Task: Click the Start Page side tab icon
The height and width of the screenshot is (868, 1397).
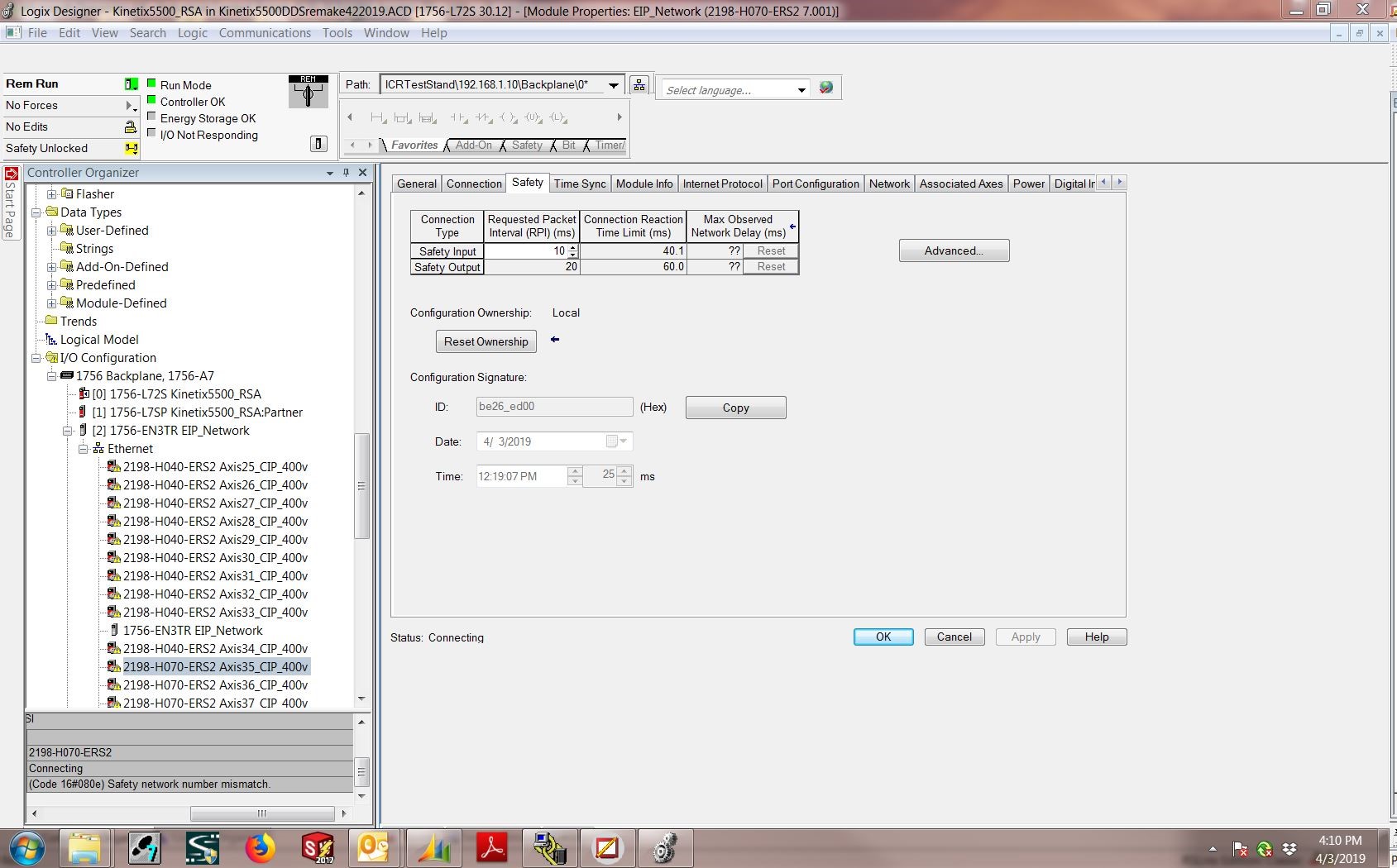Action: (x=11, y=174)
